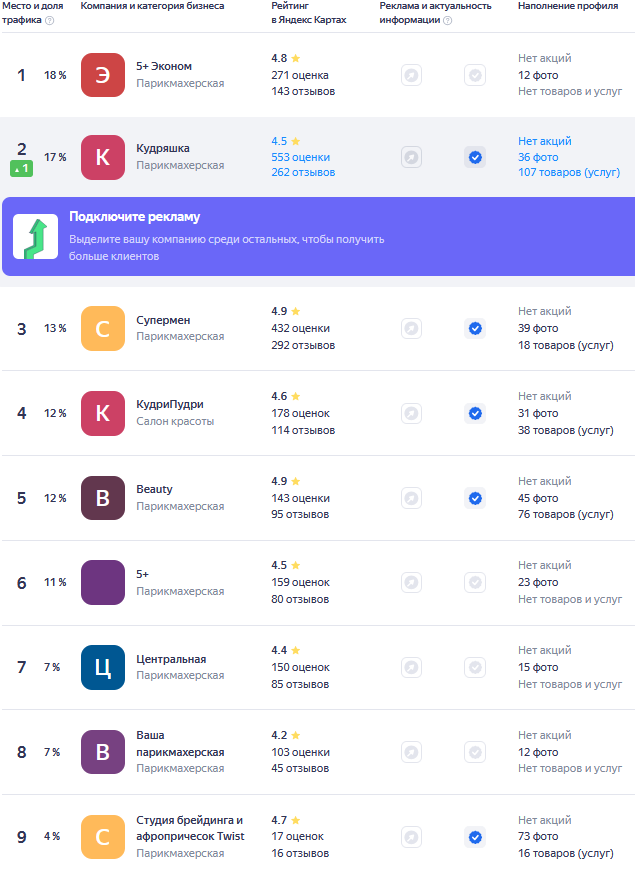Viewport: 635px width, 875px height.
Task: Click '432 оценки' in Супермен row
Action: tap(301, 328)
